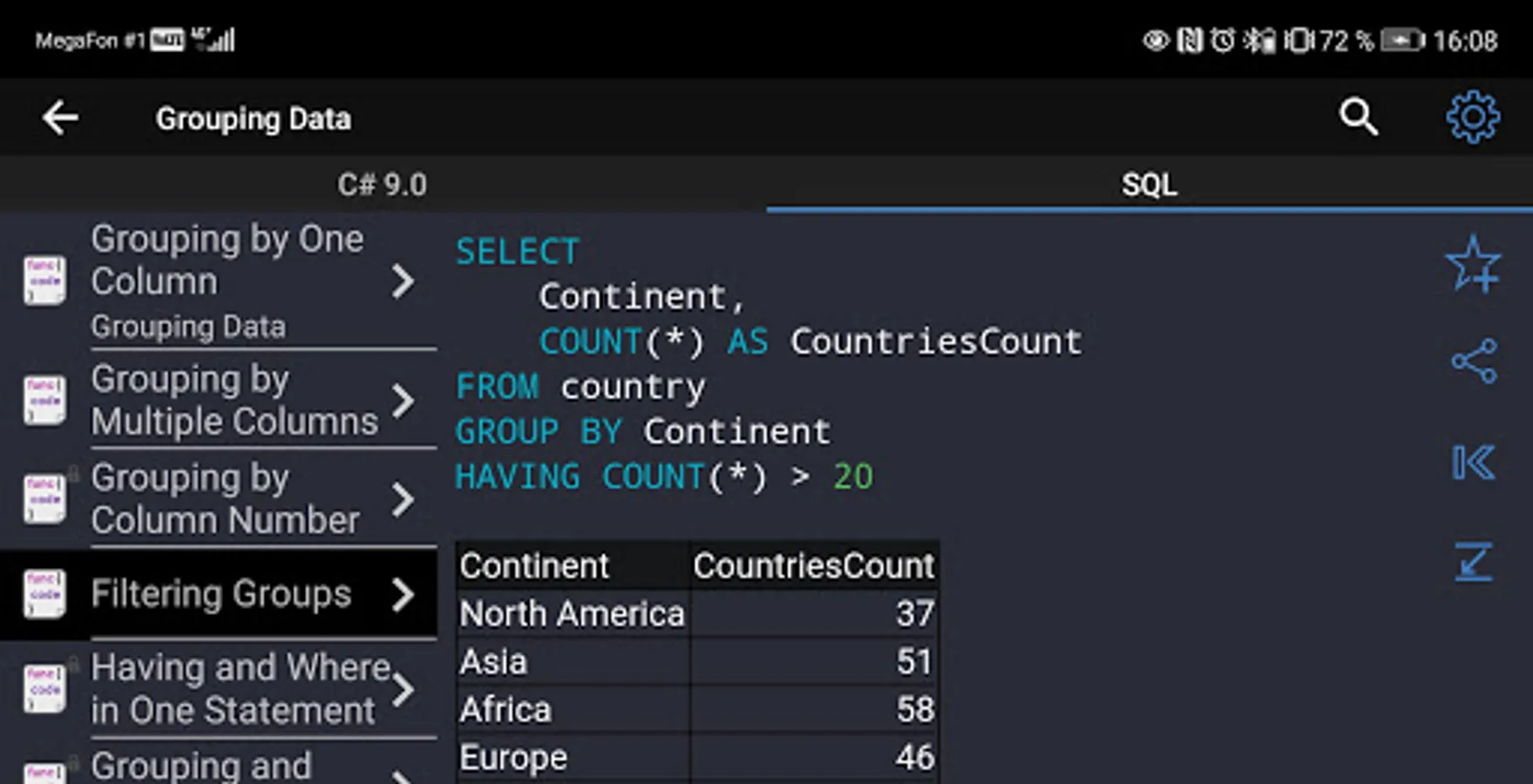Viewport: 1533px width, 784px height.
Task: Expand Filtering Groups chevron
Action: coord(402,595)
